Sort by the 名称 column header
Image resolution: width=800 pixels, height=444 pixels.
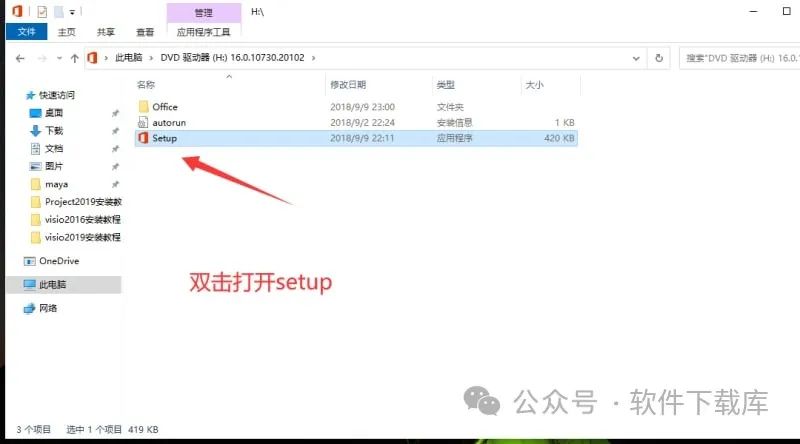[x=146, y=85]
